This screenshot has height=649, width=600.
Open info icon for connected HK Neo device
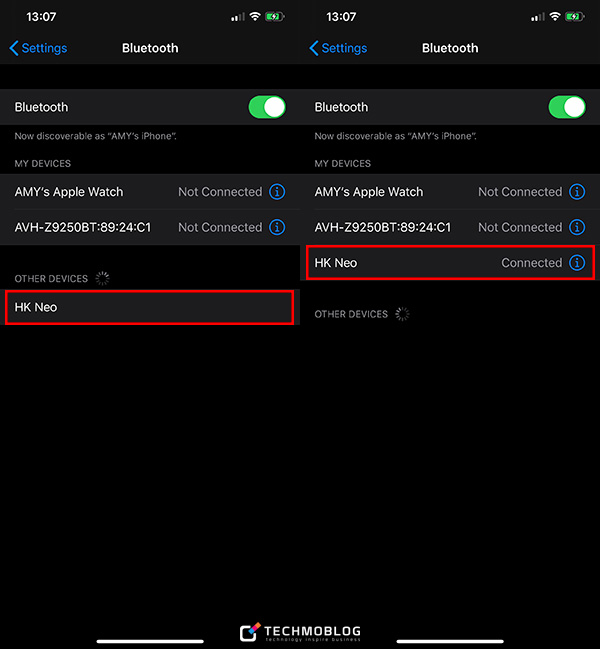(577, 263)
